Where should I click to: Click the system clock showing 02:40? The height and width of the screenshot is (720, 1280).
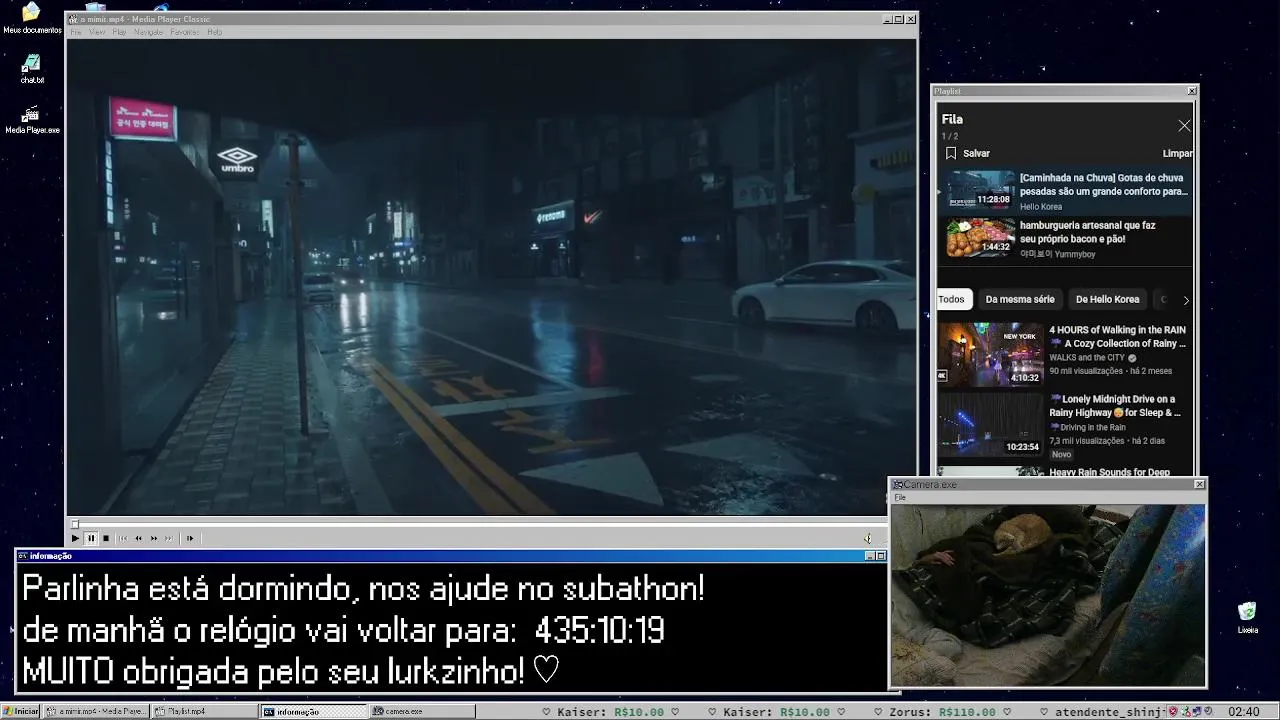coord(1243,711)
